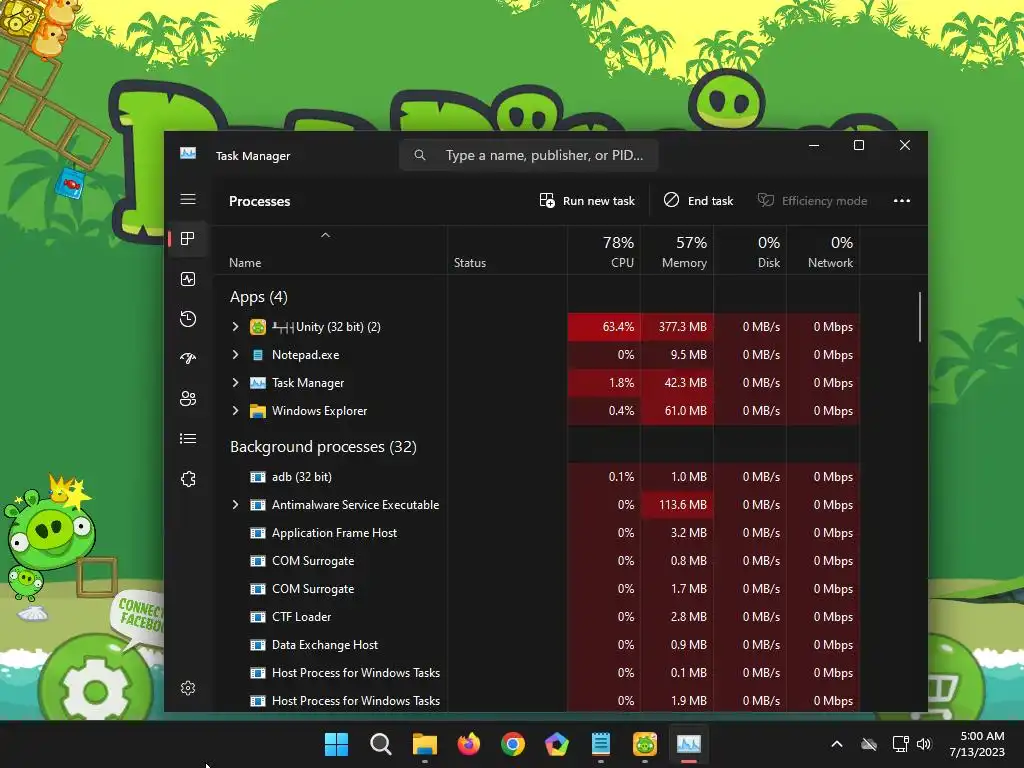Open the colorful pentagon app on taskbar
Viewport: 1024px width, 768px height.
(556, 744)
